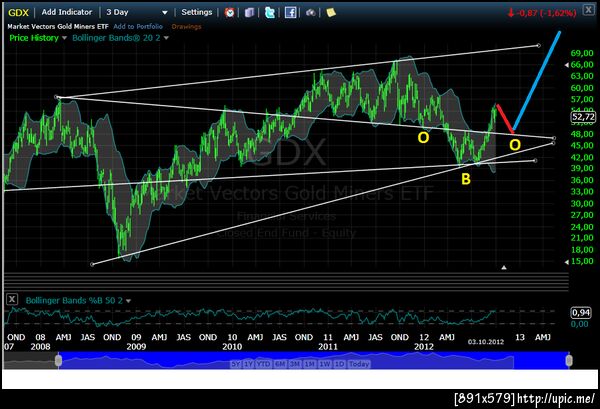The height and width of the screenshot is (409, 600).
Task: Click Market Vectors Gold Miners ETF title
Action: [58, 26]
